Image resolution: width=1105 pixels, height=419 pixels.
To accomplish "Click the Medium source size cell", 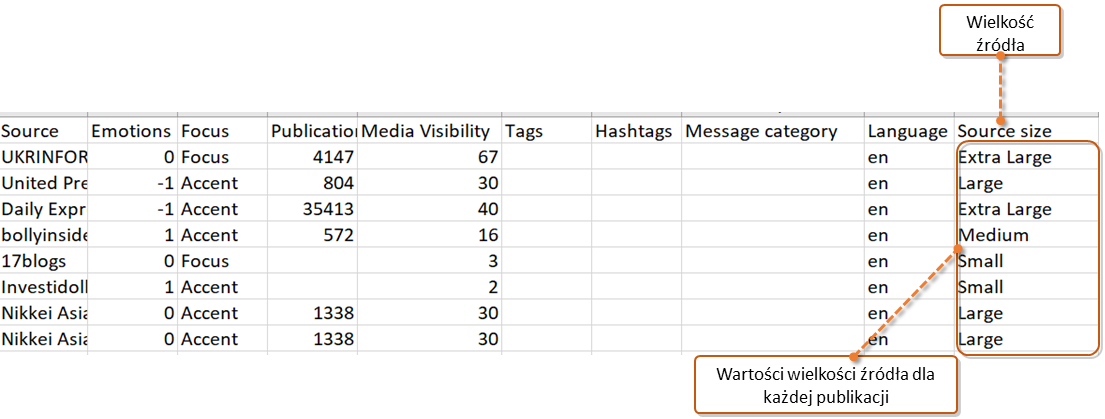I will [x=1025, y=235].
